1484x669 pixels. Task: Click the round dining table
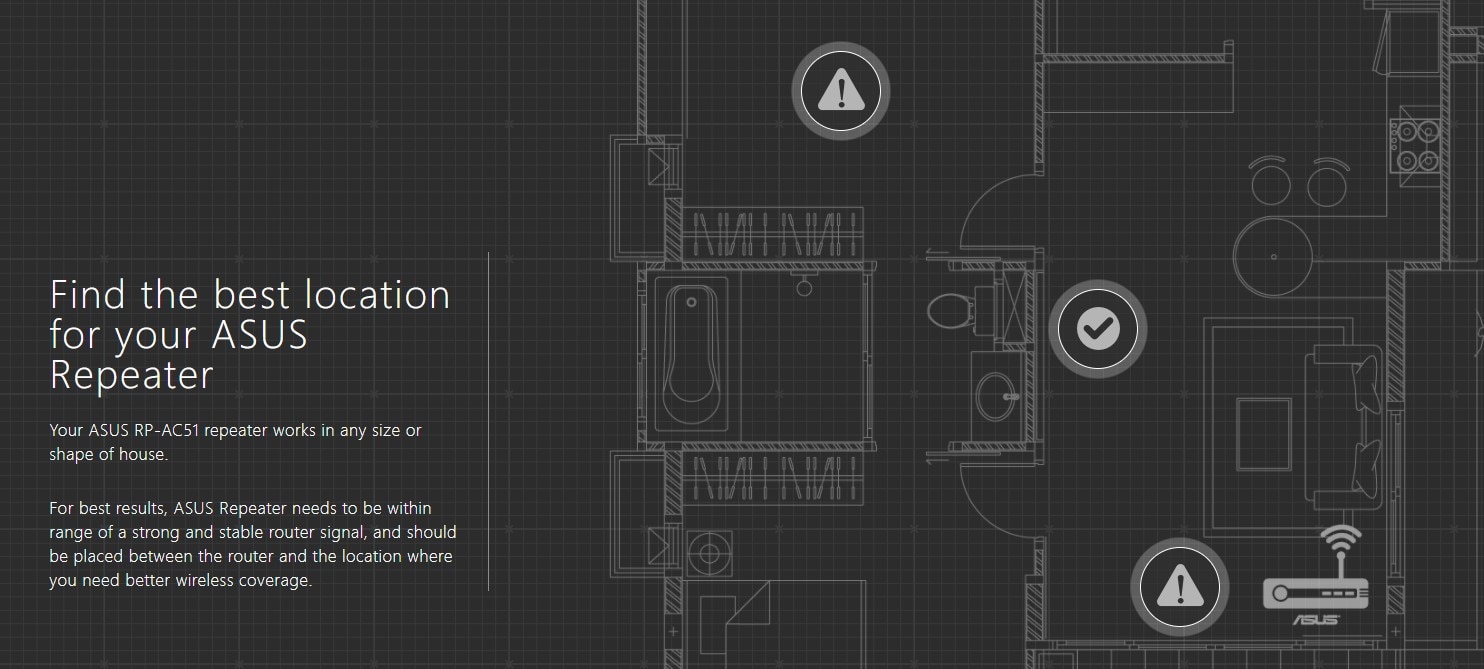1274,255
